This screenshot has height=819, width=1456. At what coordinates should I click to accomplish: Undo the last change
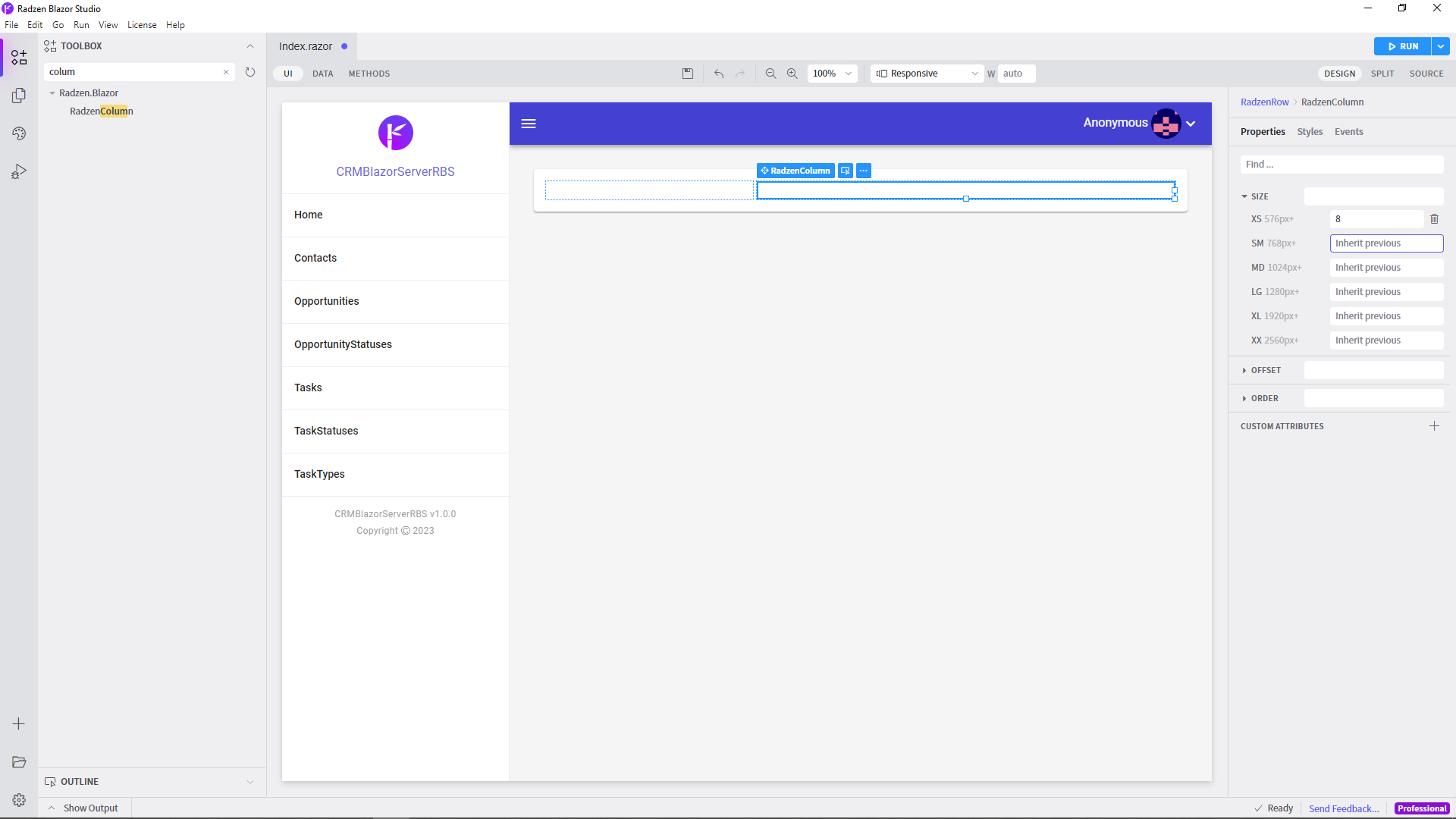pyautogui.click(x=719, y=74)
